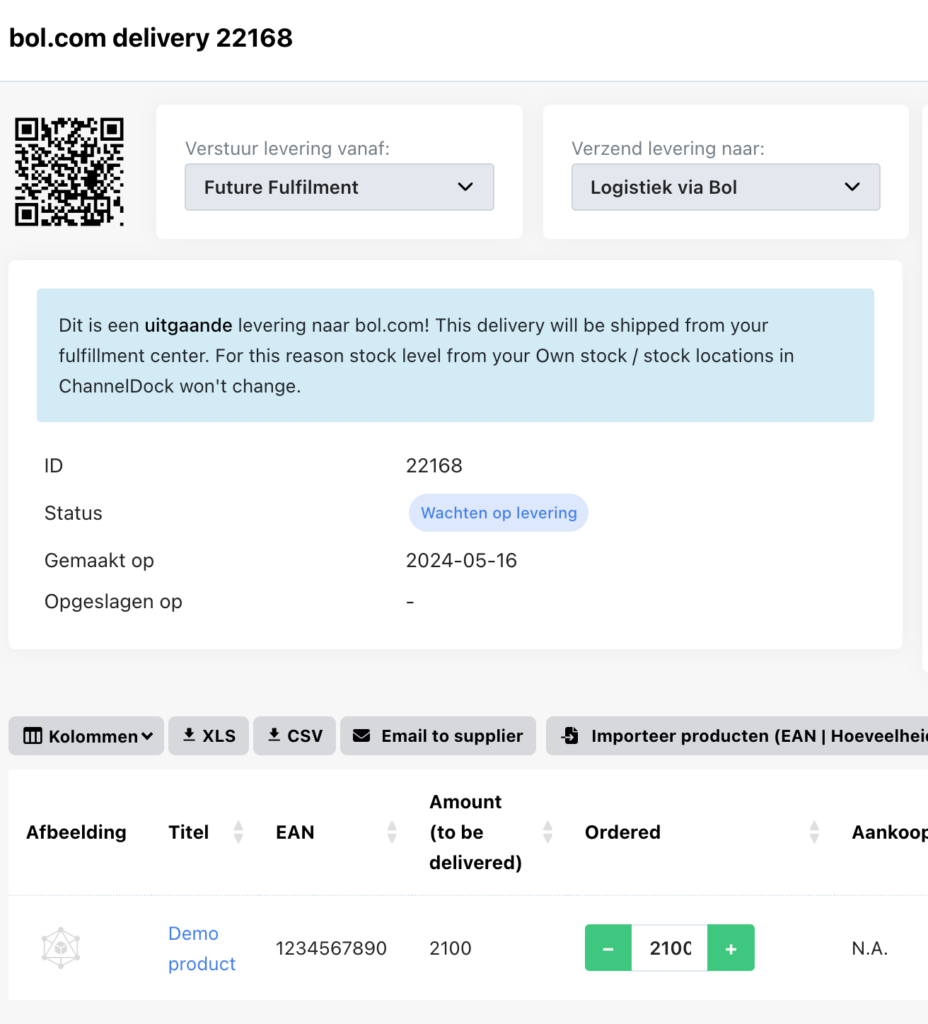Expand the Kolommen column selector
The height and width of the screenshot is (1024, 928).
[x=87, y=736]
